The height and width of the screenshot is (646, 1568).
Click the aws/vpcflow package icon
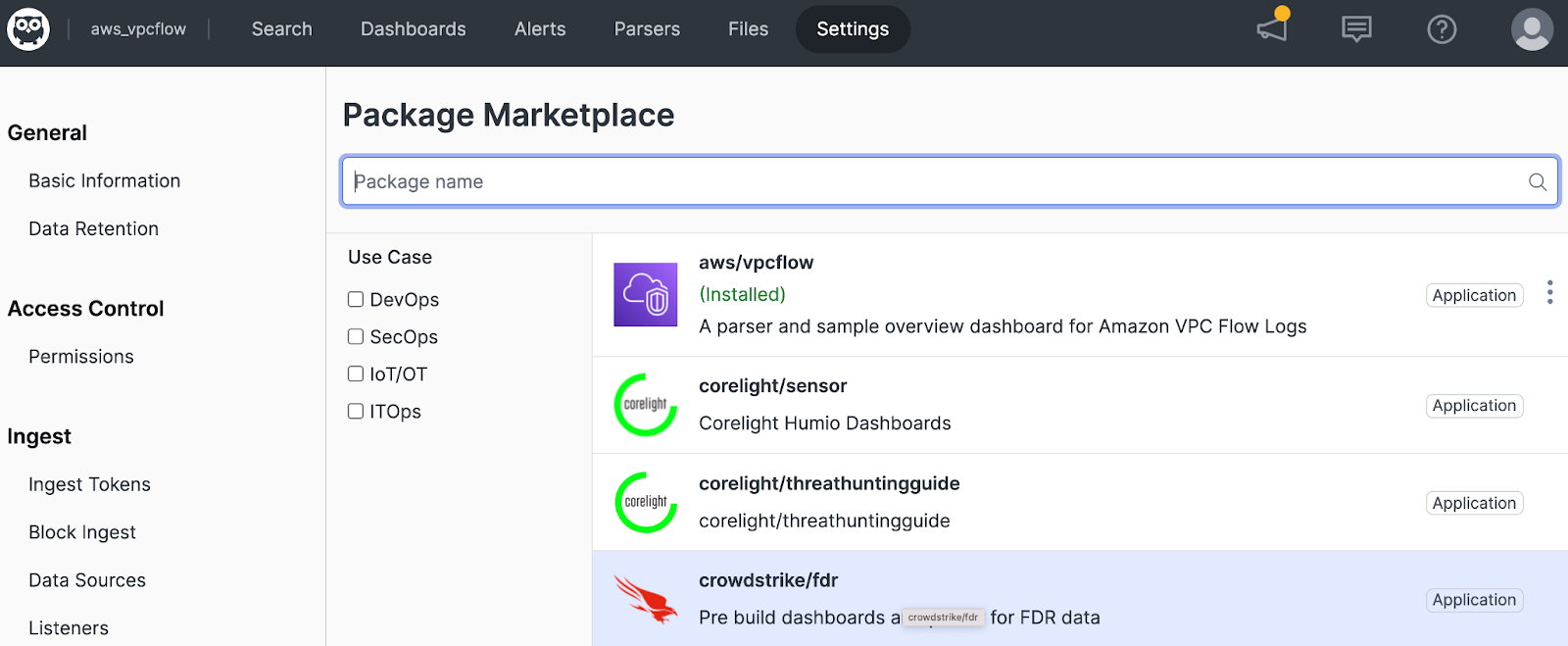646,294
